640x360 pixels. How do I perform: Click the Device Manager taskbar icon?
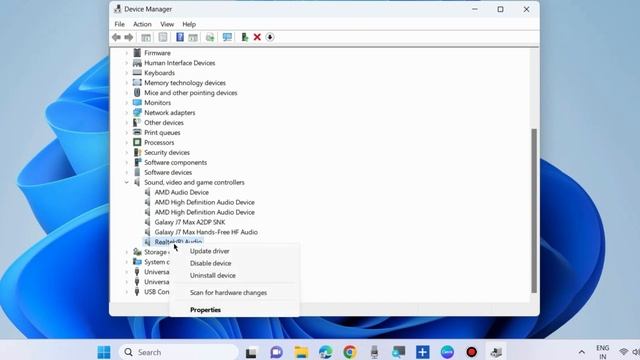click(496, 352)
